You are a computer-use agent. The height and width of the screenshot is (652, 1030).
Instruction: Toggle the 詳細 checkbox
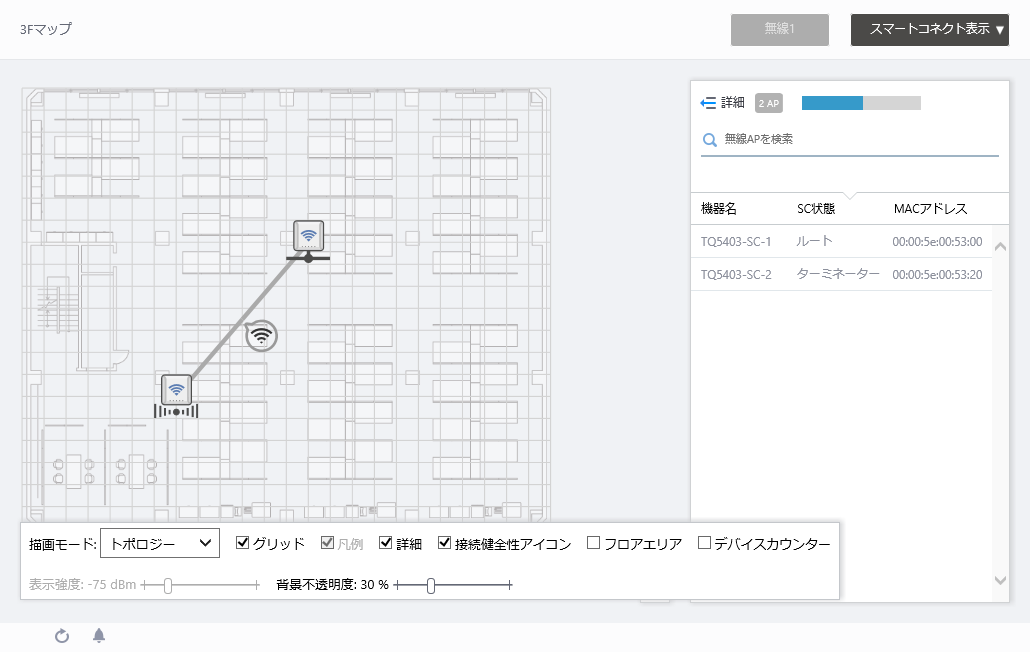click(386, 543)
